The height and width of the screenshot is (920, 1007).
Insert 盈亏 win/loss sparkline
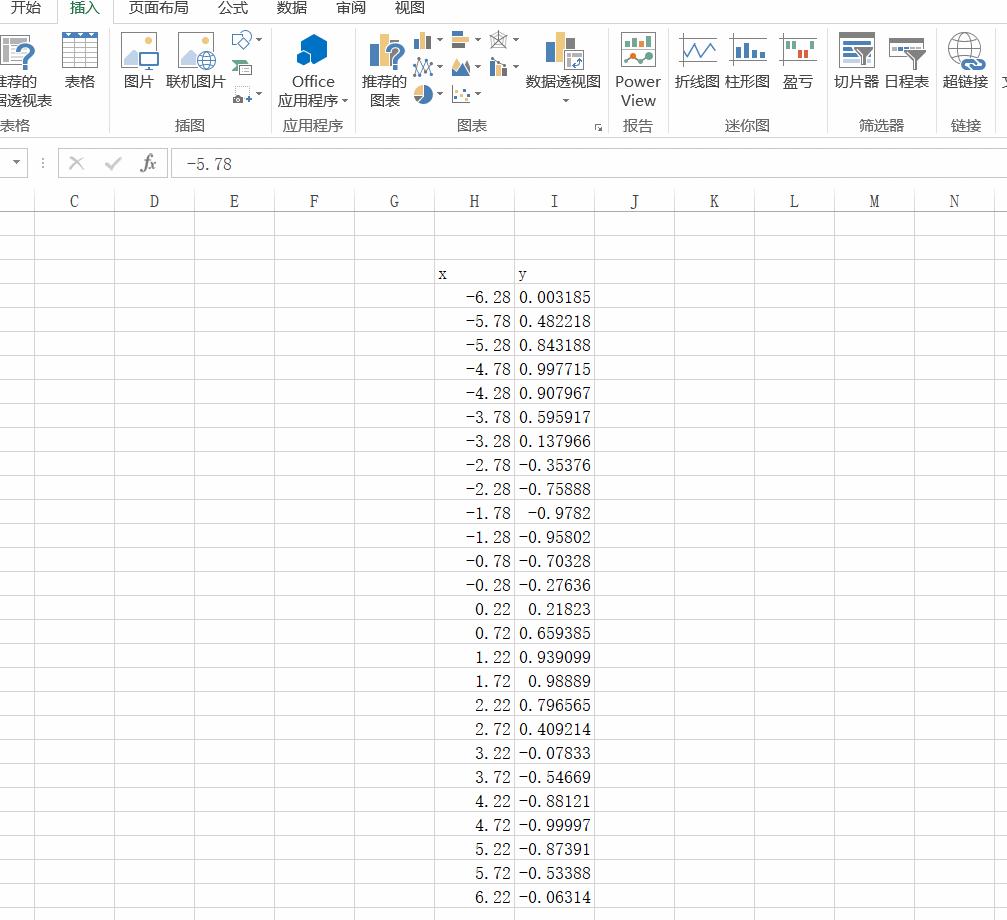pyautogui.click(x=798, y=60)
